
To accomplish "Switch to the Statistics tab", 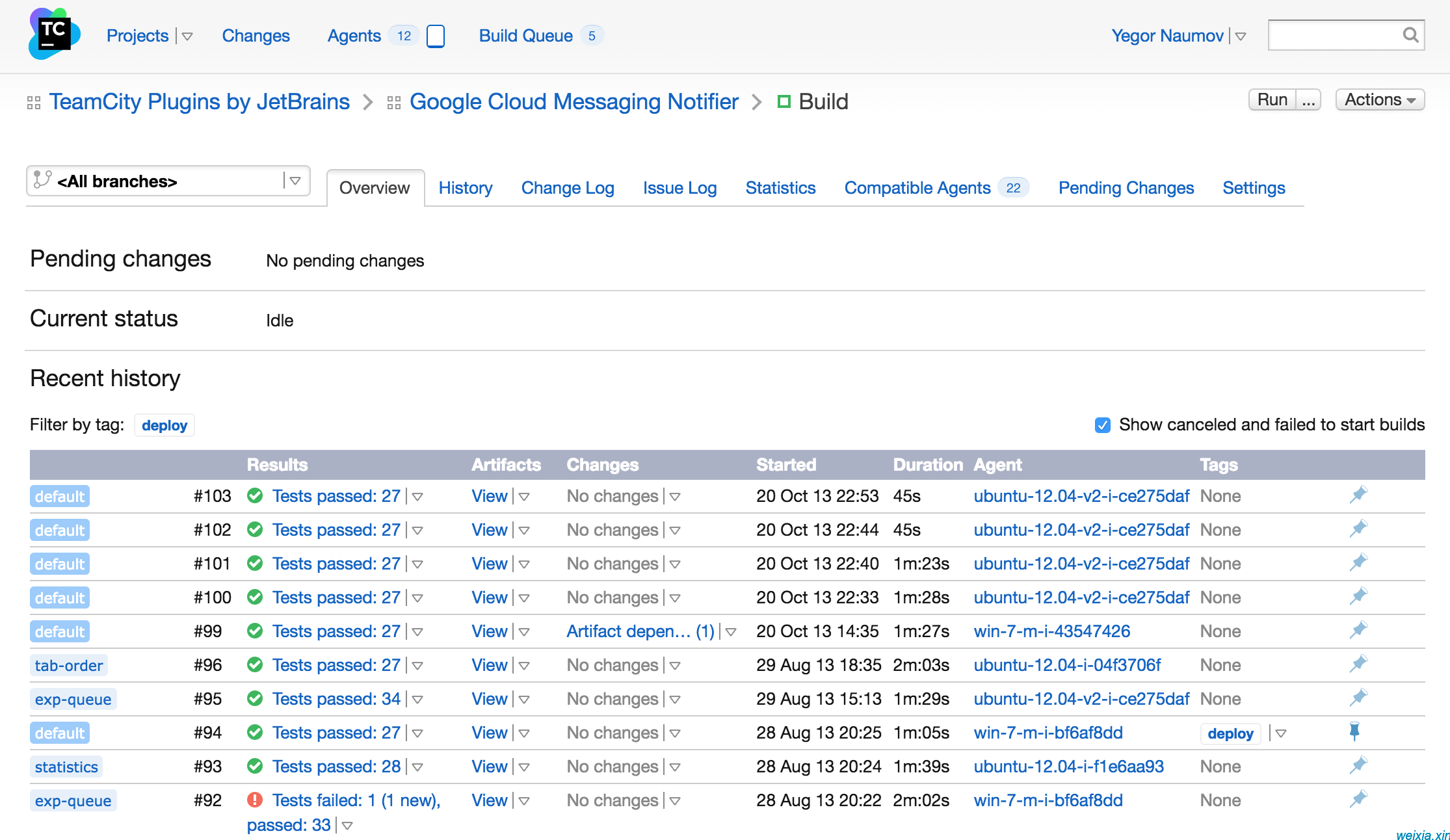I will pos(780,188).
